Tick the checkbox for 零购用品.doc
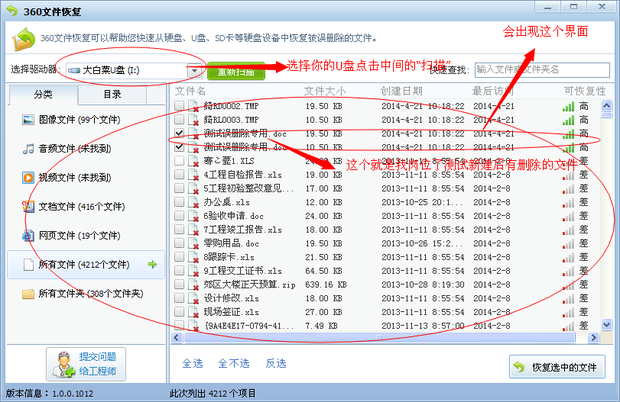This screenshot has height=402, width=620. (x=179, y=243)
